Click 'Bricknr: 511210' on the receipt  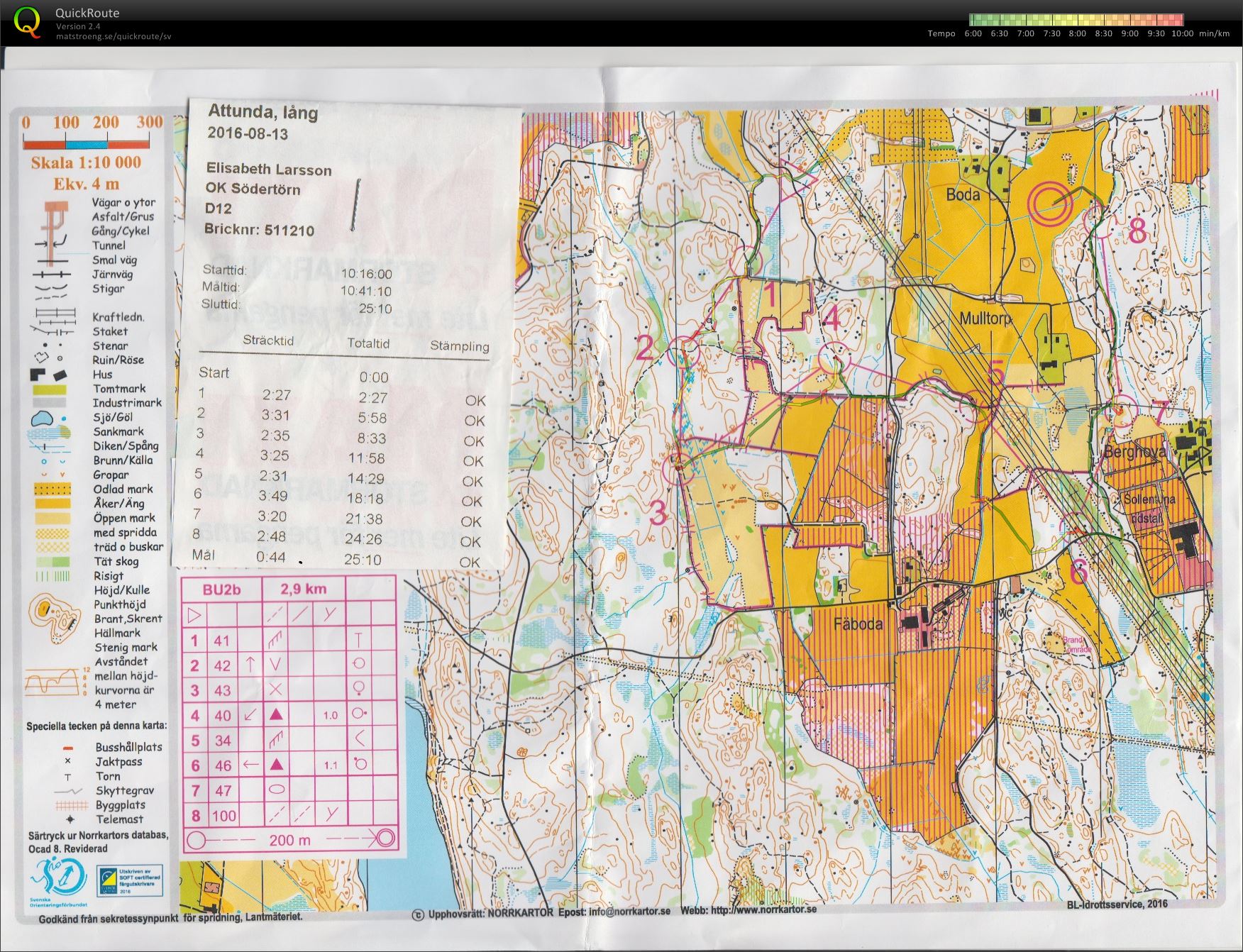(259, 229)
